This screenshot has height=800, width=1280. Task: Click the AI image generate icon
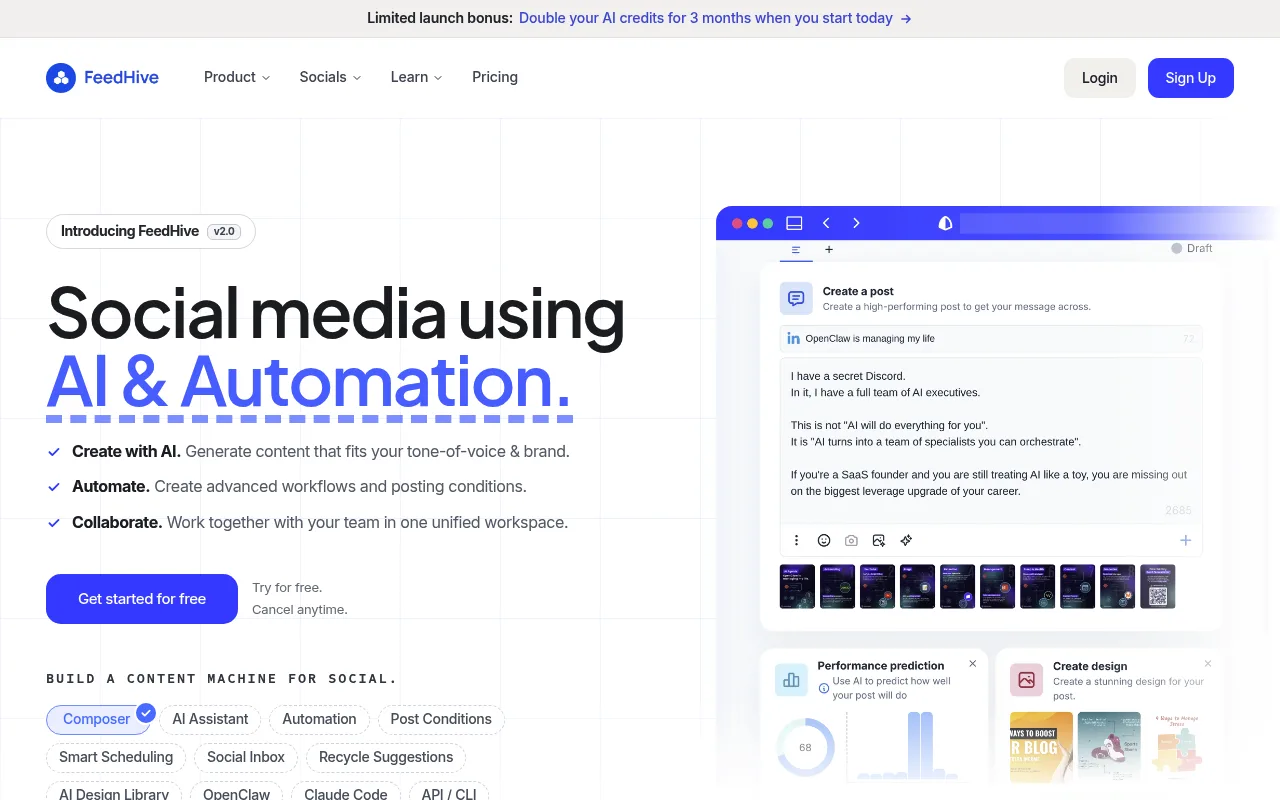click(879, 540)
